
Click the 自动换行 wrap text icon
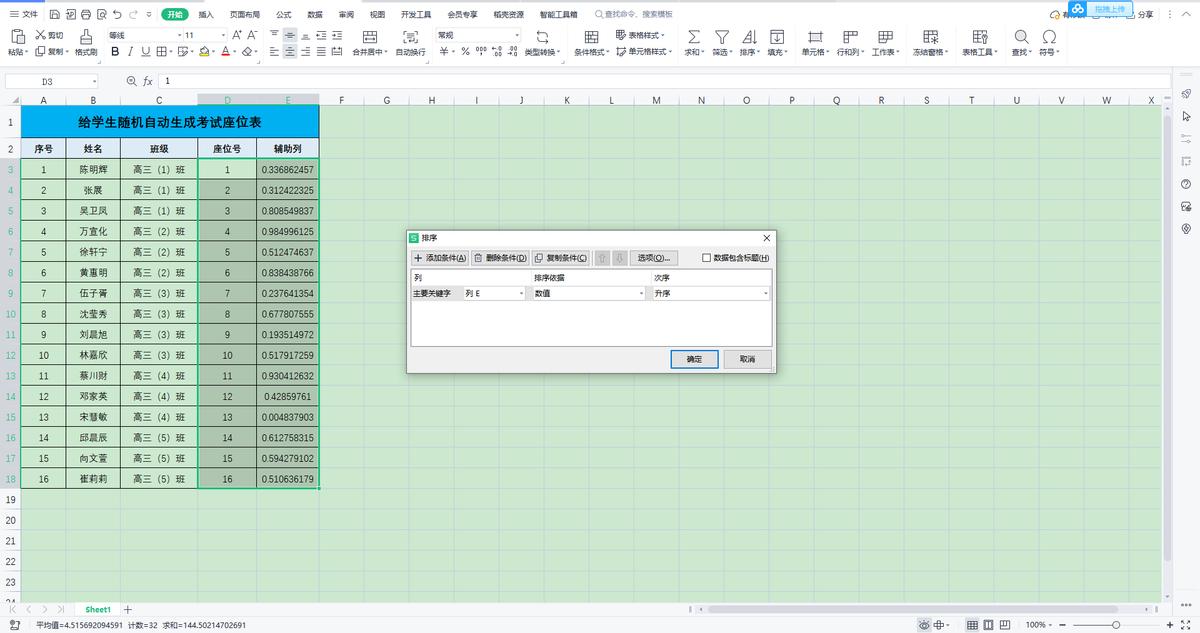[410, 36]
